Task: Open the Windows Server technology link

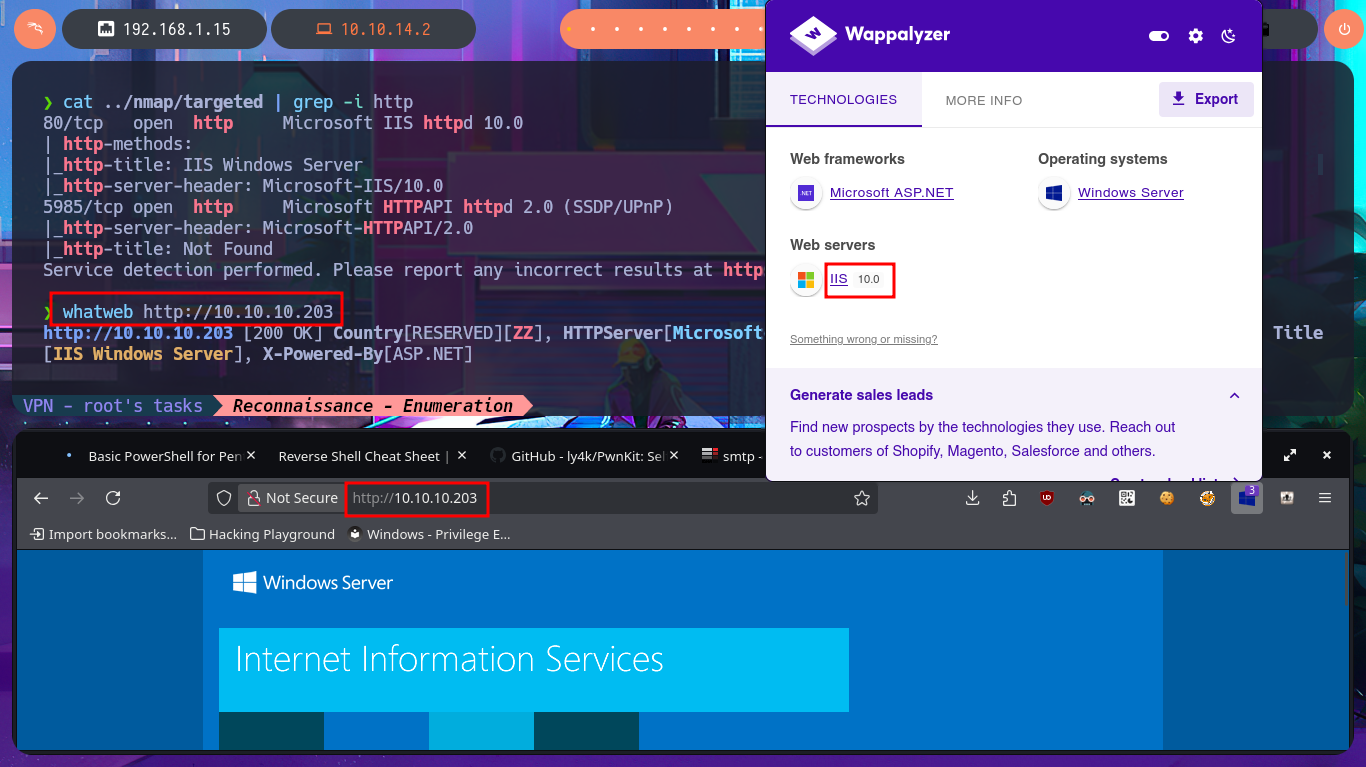Action: tap(1130, 193)
